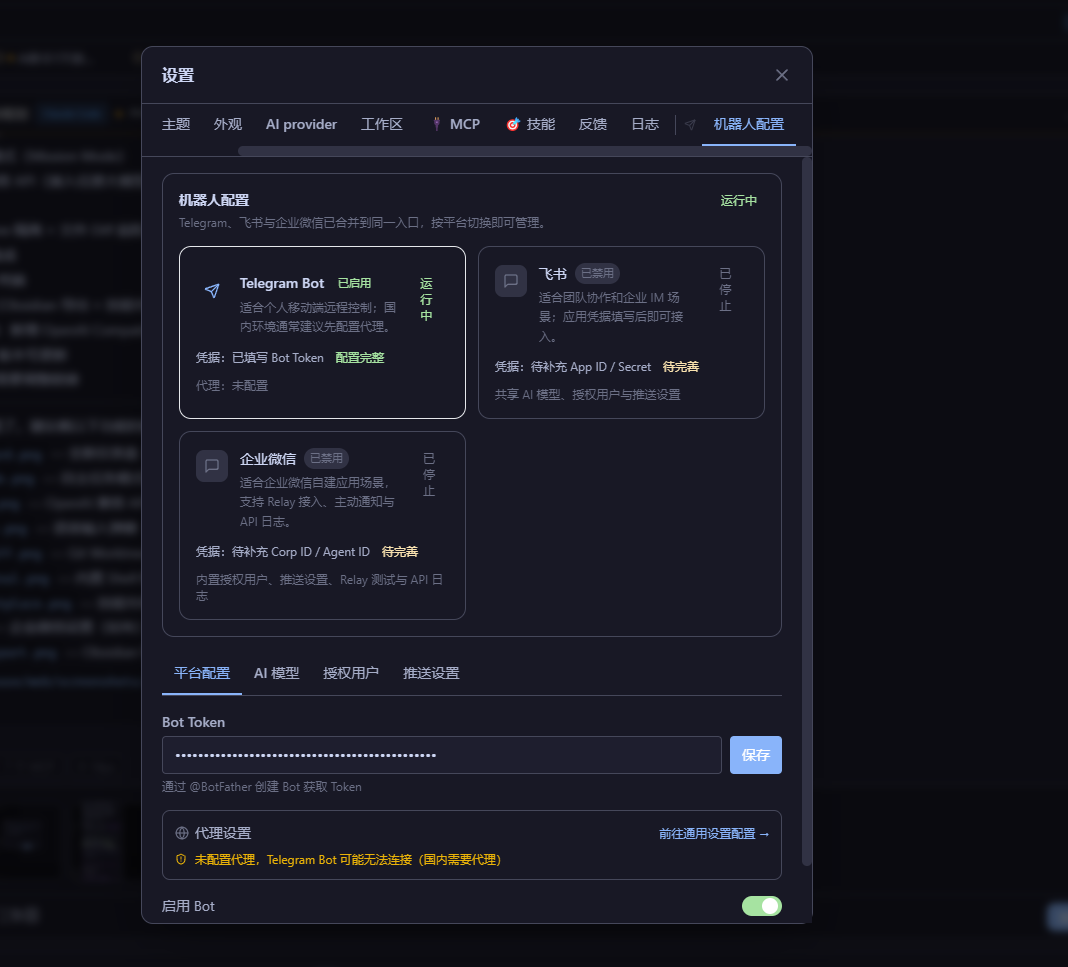Image resolution: width=1068 pixels, height=967 pixels.
Task: Click the Telegram Bot paper plane icon
Action: point(212,291)
